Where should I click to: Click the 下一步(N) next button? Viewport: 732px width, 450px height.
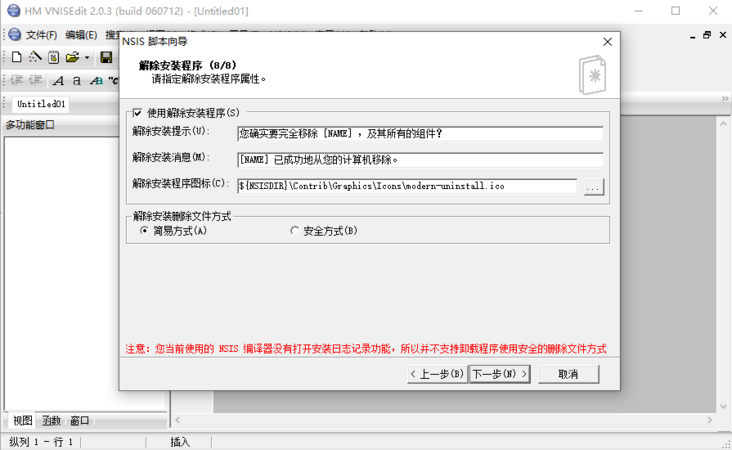point(500,374)
